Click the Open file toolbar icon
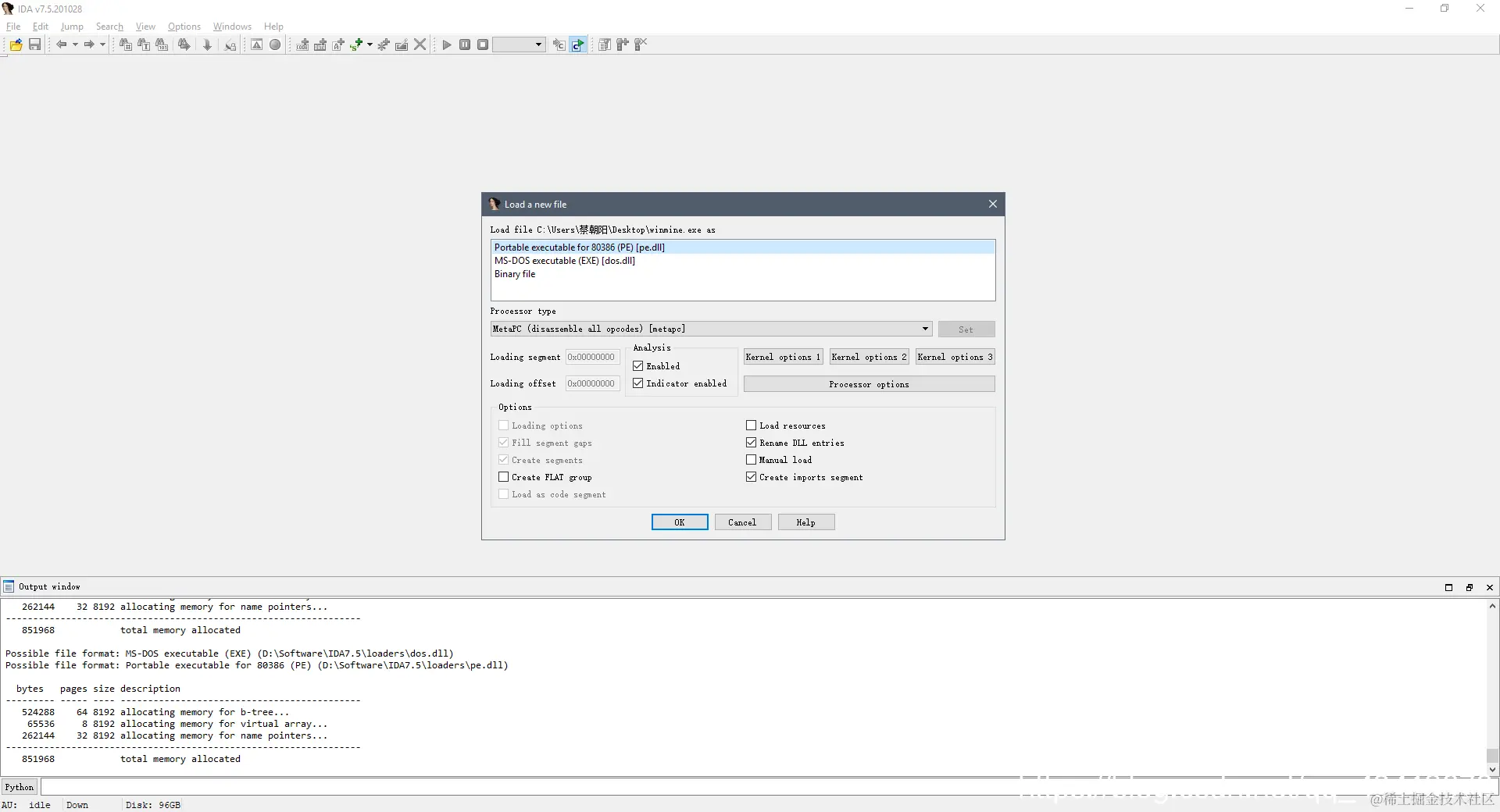Screen dimensions: 1500x812 coord(16,45)
